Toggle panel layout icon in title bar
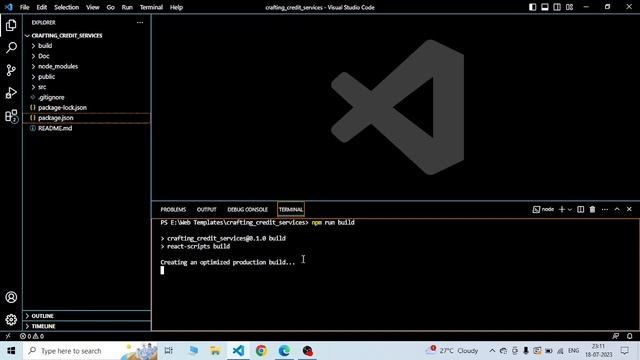The height and width of the screenshot is (360, 640). pos(545,7)
